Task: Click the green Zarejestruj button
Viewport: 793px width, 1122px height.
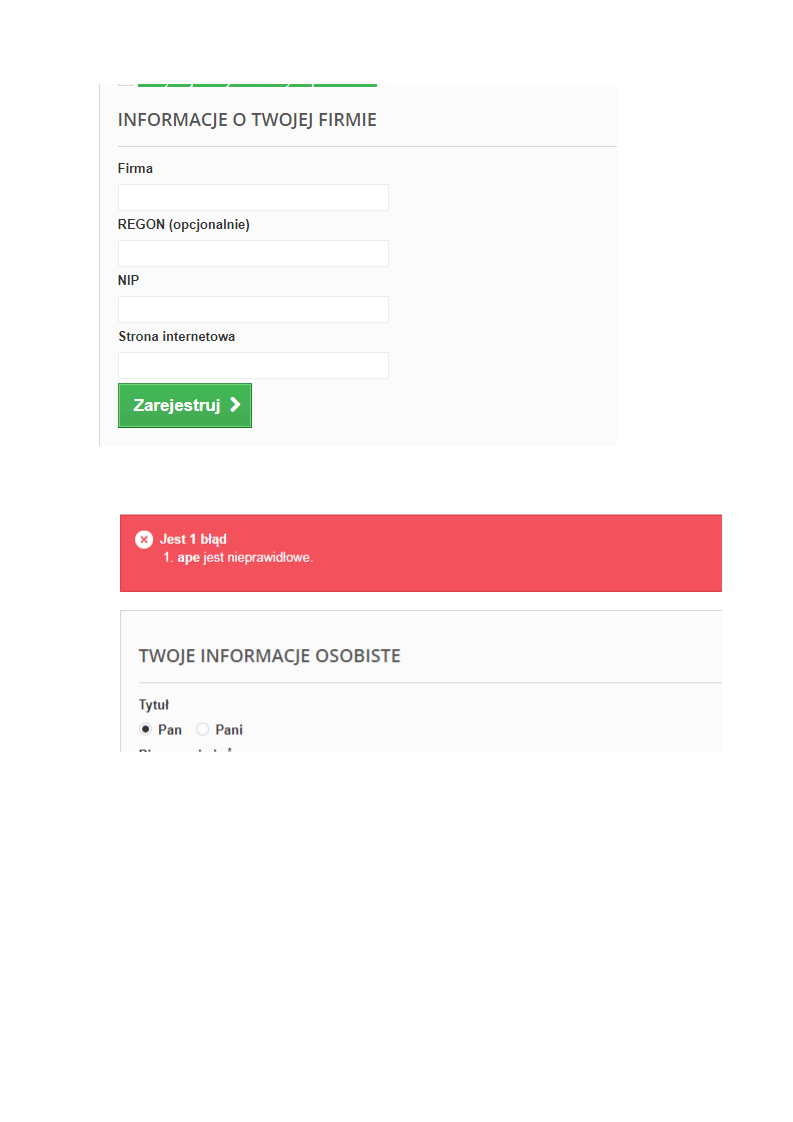Action: 185,406
